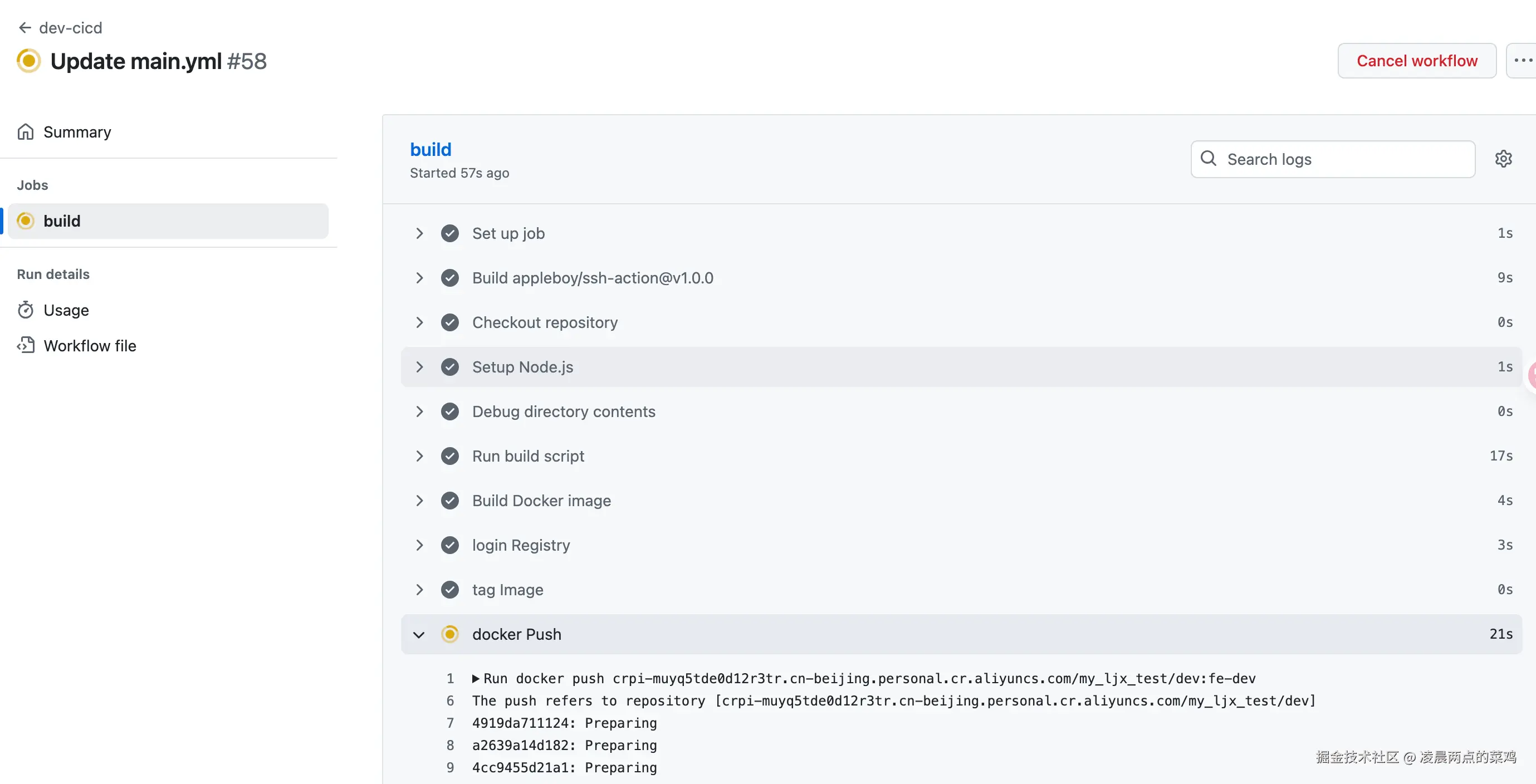Open the Summary page

pyautogui.click(x=77, y=132)
